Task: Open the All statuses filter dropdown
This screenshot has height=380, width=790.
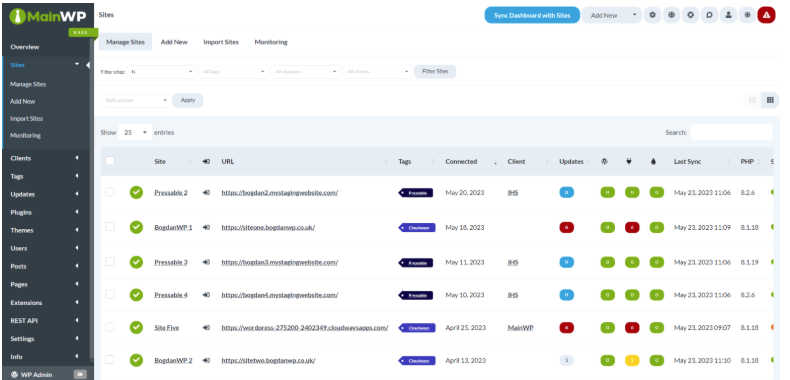Action: point(305,72)
